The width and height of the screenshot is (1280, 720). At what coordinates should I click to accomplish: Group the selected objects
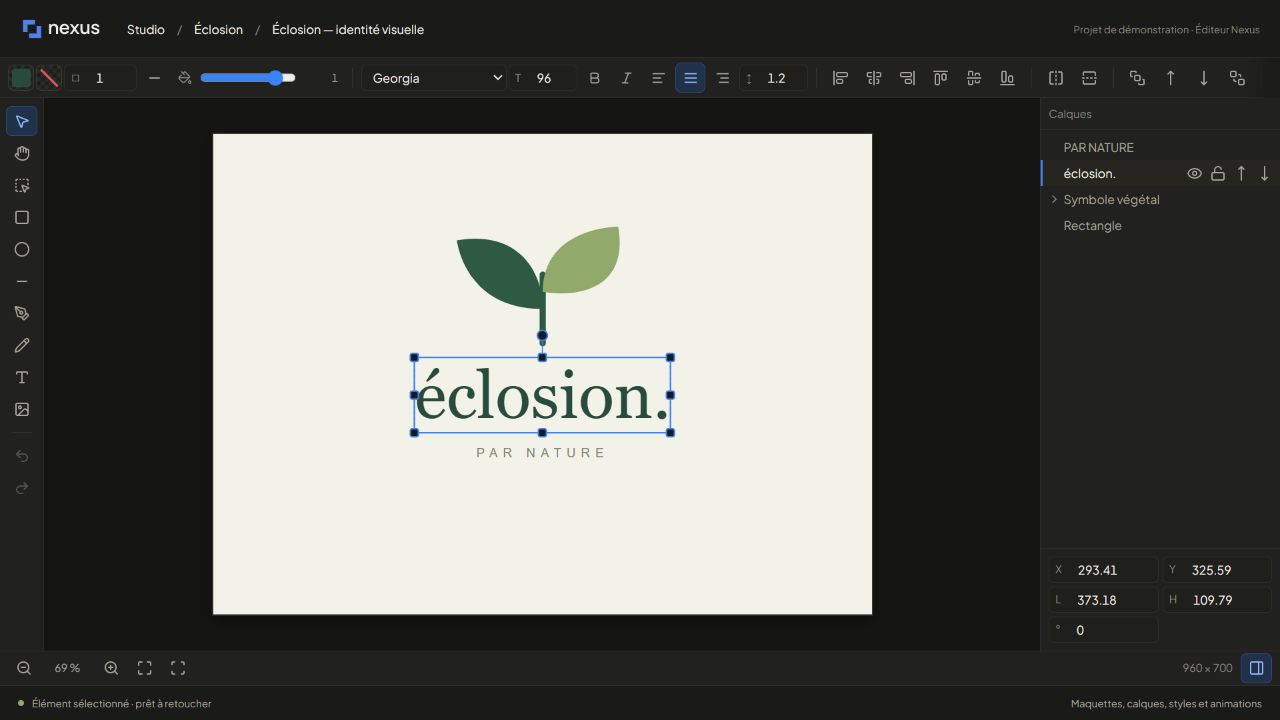1137,78
